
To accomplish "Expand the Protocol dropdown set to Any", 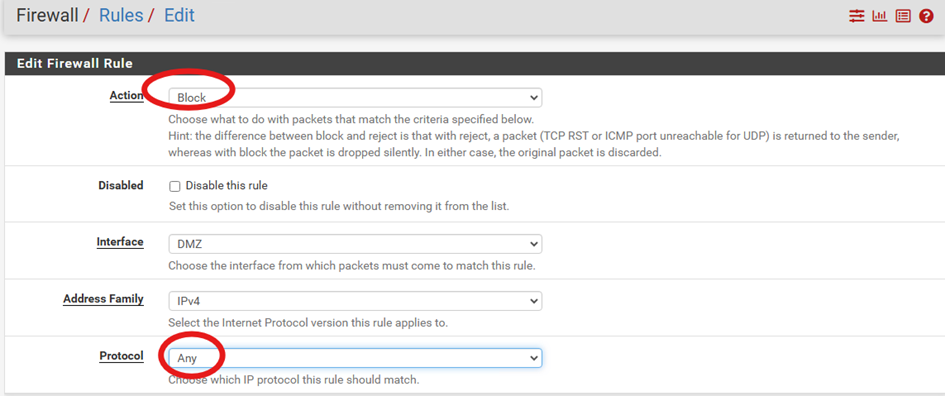I will [355, 358].
